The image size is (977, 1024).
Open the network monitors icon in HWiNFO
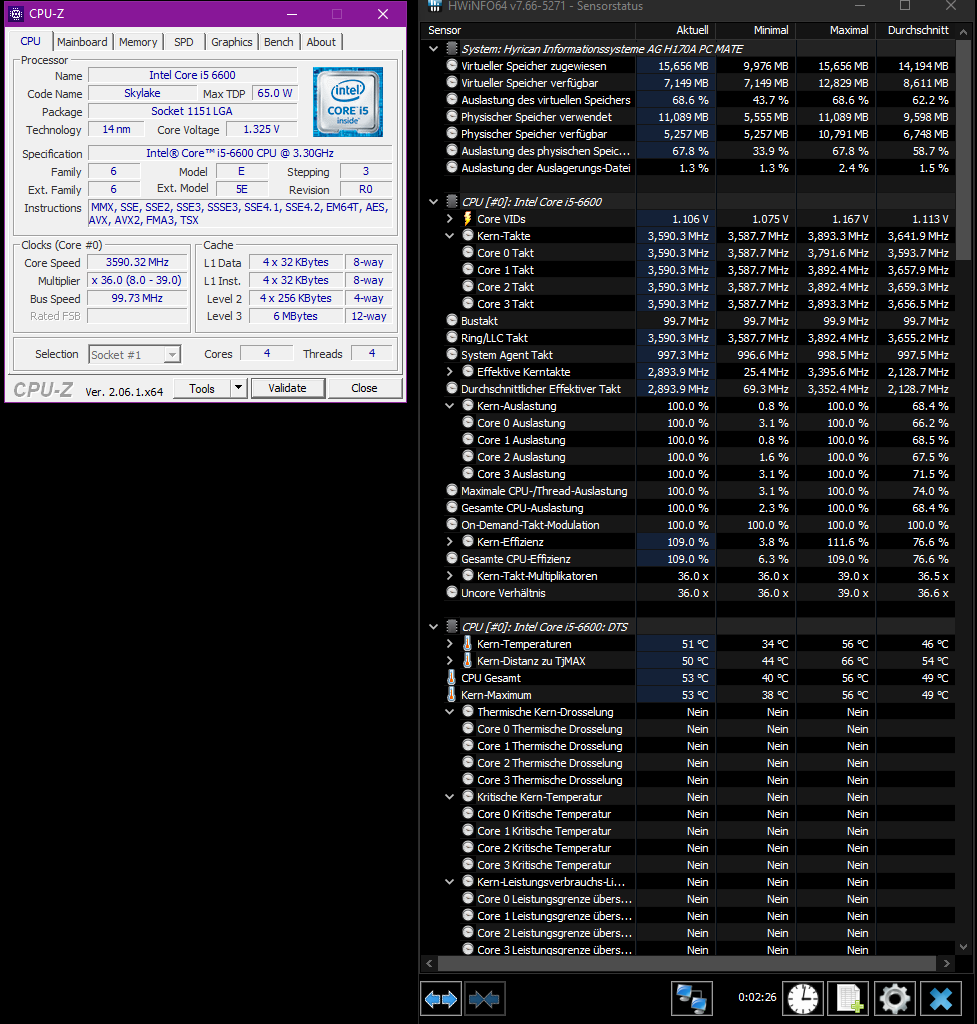[692, 999]
